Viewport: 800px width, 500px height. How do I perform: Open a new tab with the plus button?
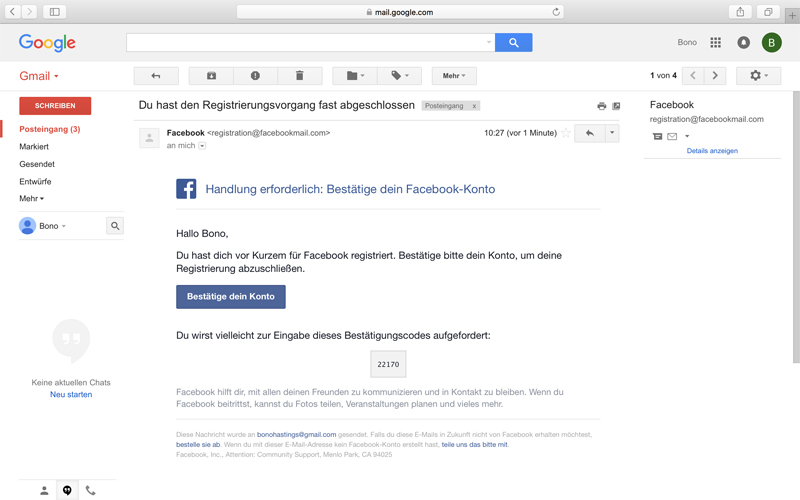click(792, 15)
